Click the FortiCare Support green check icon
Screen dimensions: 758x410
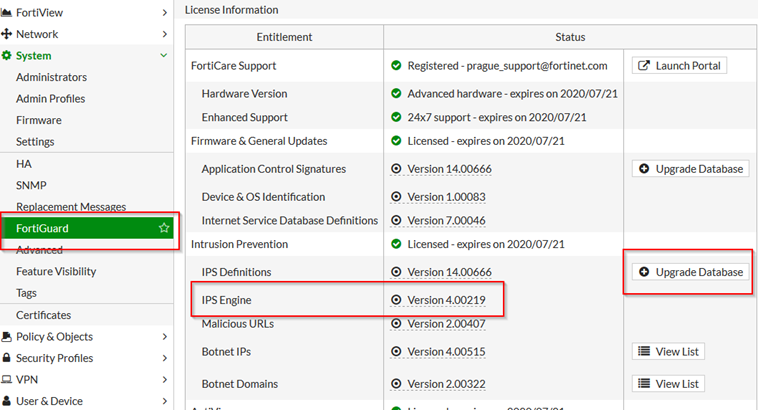tap(397, 66)
